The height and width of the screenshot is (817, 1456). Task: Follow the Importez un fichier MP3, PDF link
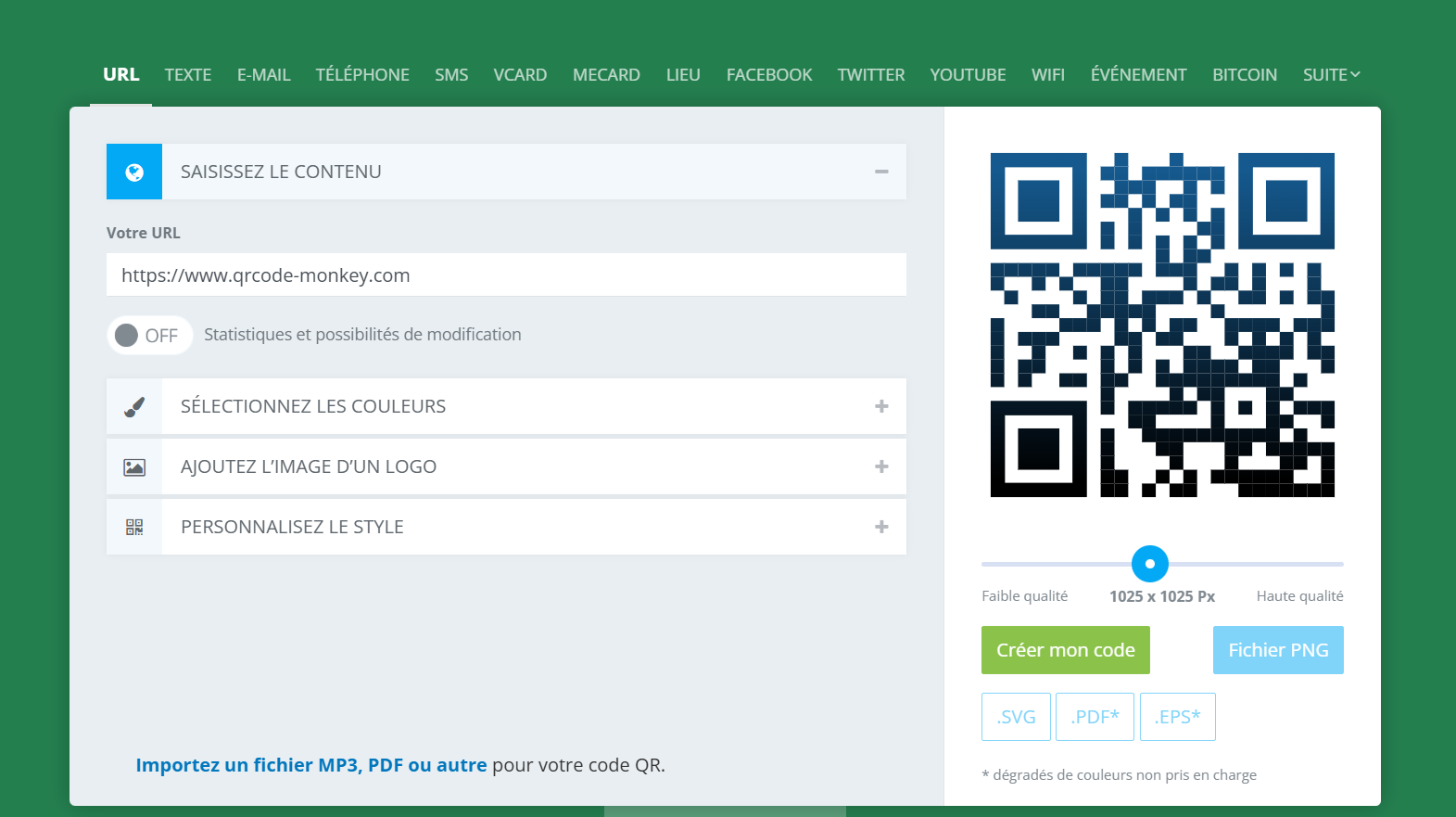[310, 765]
